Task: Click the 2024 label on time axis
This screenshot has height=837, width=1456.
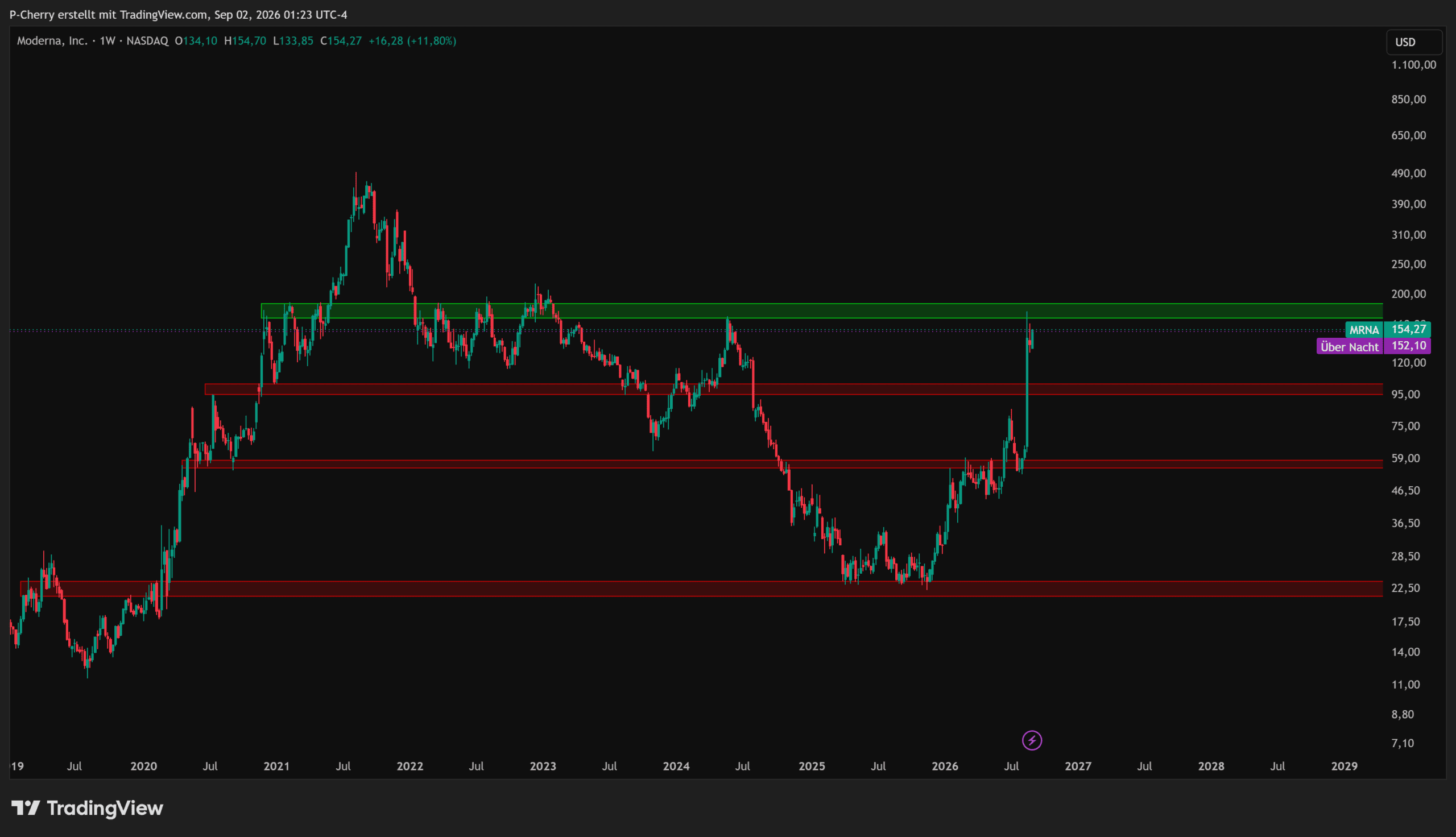Action: (676, 766)
